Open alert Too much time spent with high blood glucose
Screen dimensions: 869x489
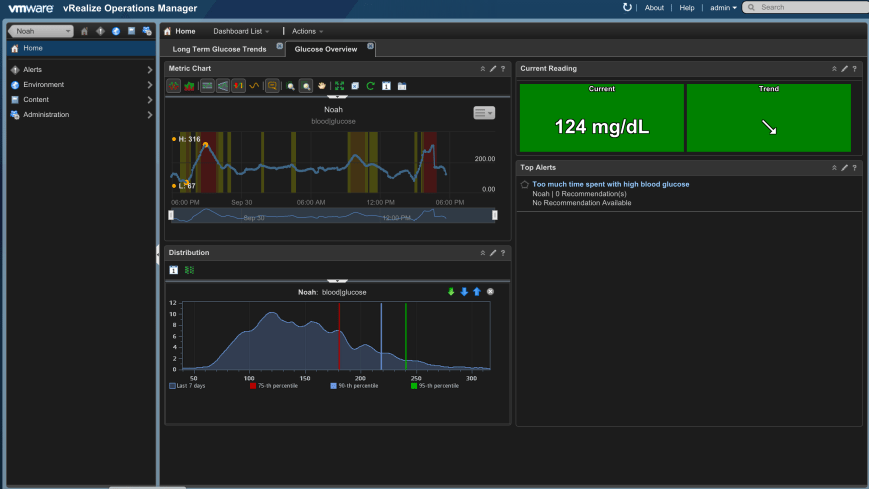pyautogui.click(x=611, y=184)
